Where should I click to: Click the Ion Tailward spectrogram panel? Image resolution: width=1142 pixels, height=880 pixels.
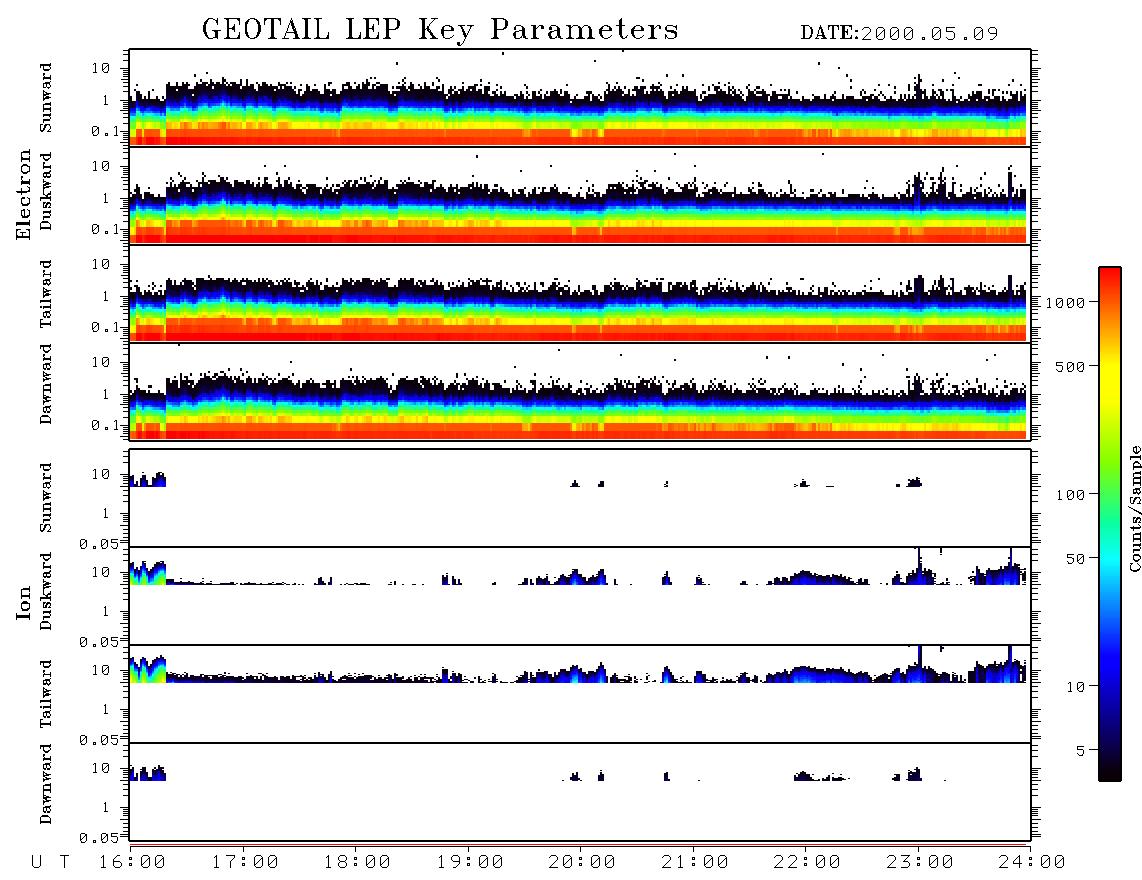click(580, 694)
